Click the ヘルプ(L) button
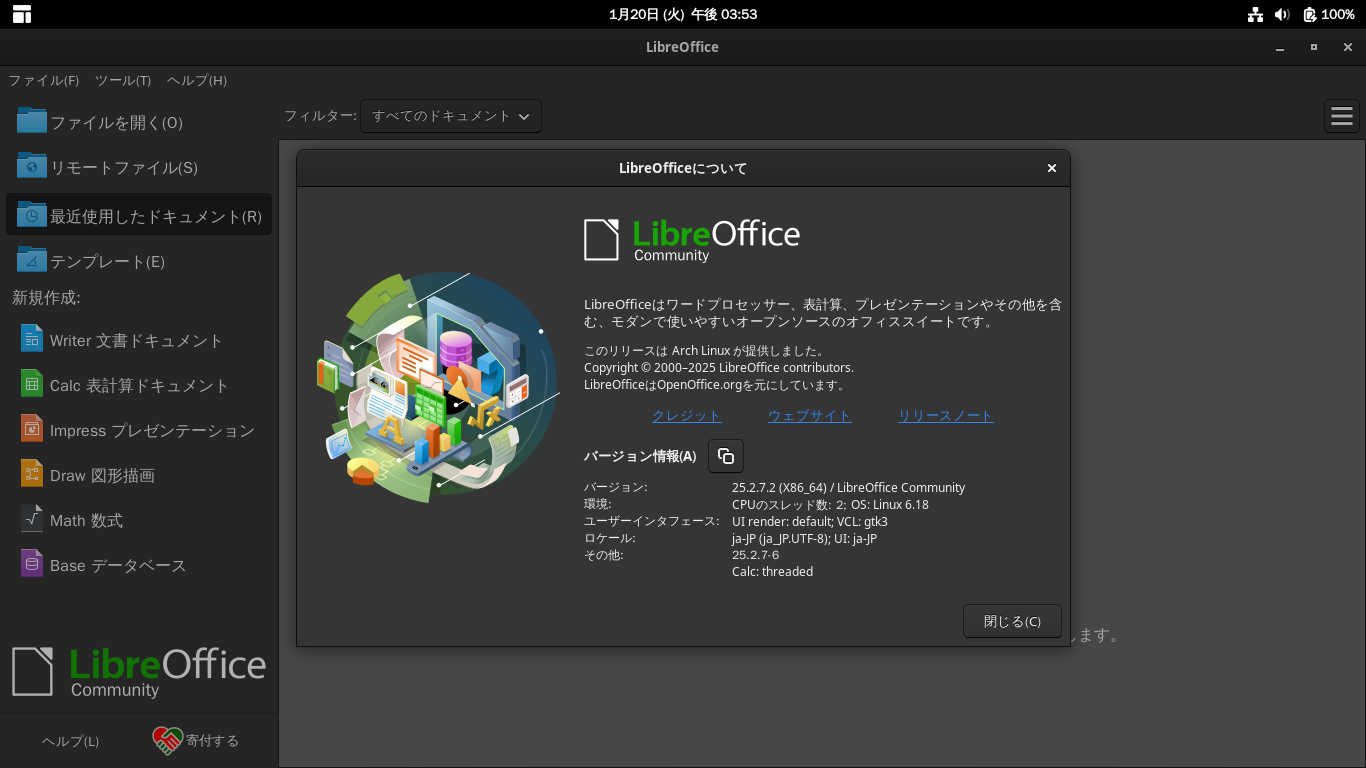 [70, 741]
